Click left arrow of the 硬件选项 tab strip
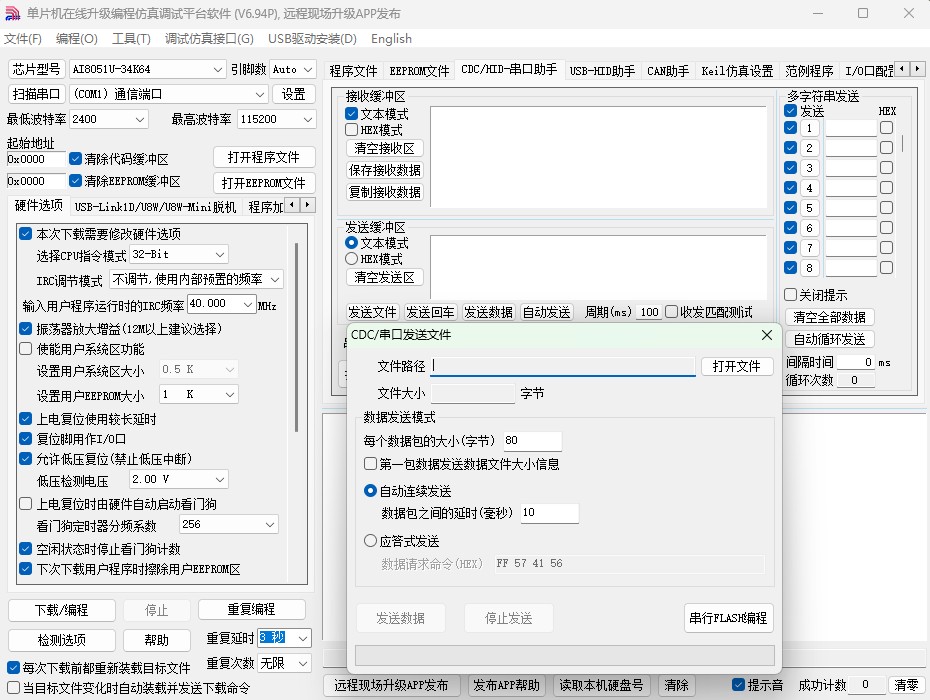Image resolution: width=930 pixels, height=700 pixels. click(x=292, y=205)
